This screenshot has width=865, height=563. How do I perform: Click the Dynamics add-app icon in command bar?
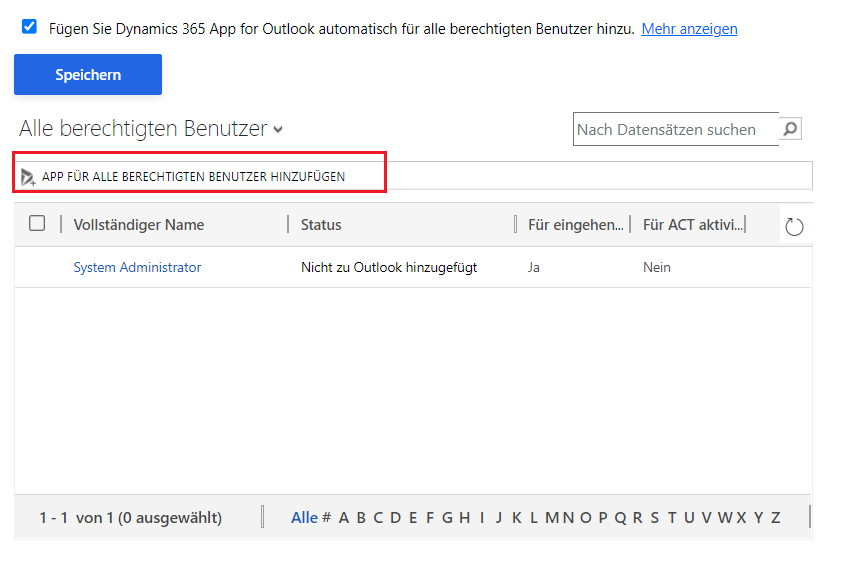point(28,177)
